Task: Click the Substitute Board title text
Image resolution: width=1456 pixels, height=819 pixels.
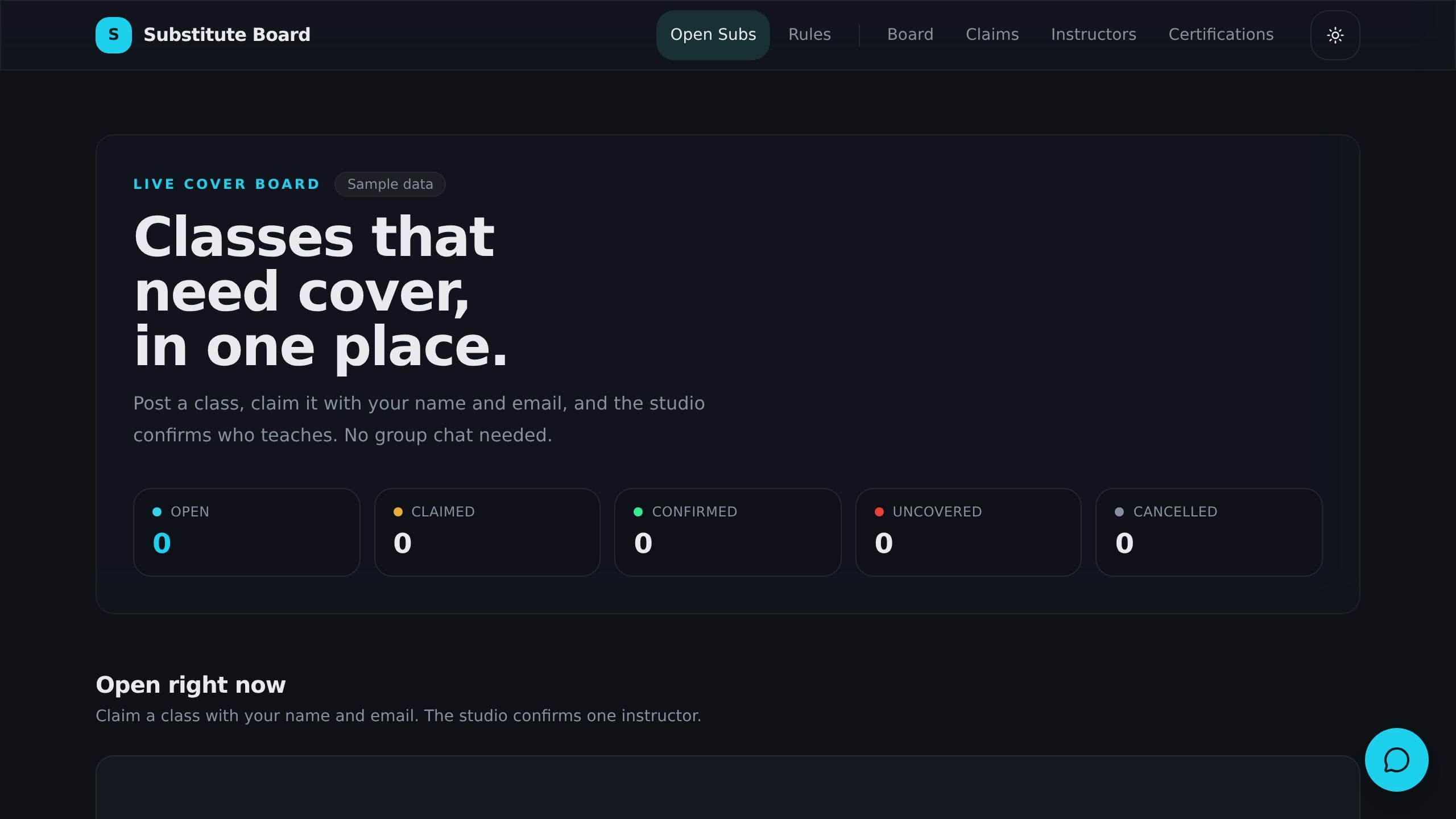Action: [227, 35]
